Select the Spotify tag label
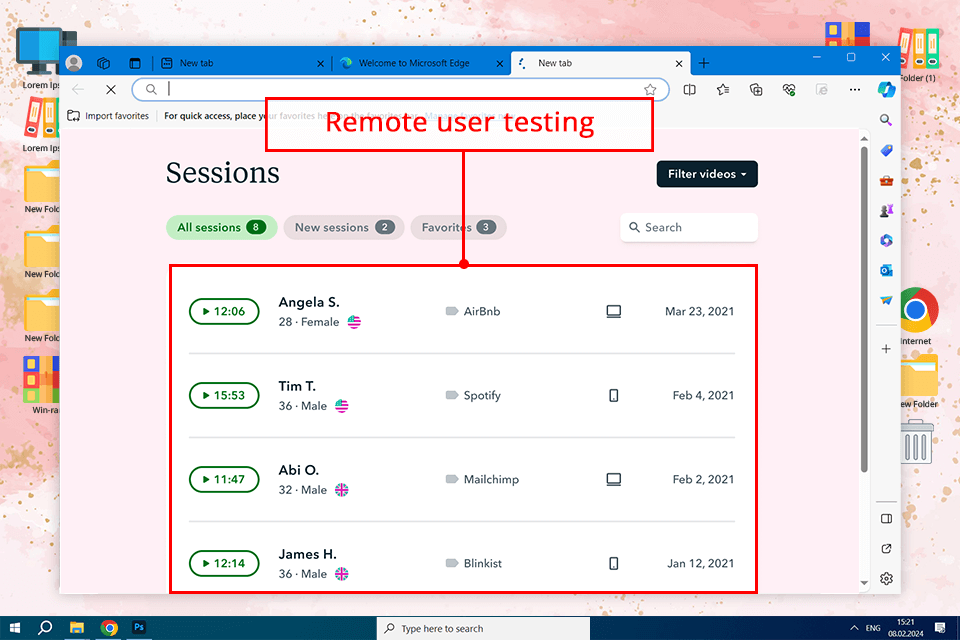This screenshot has width=960, height=640. [473, 395]
